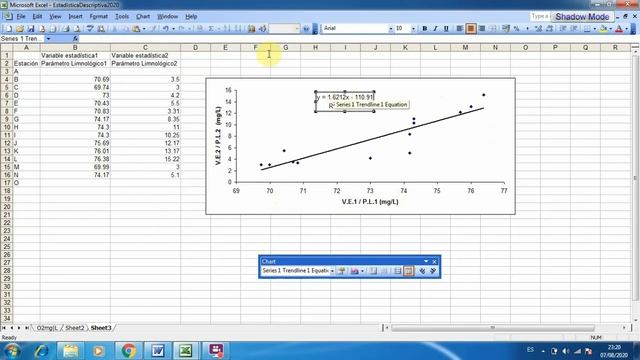Click the Open file icon
The image size is (640, 360).
coord(20,29)
